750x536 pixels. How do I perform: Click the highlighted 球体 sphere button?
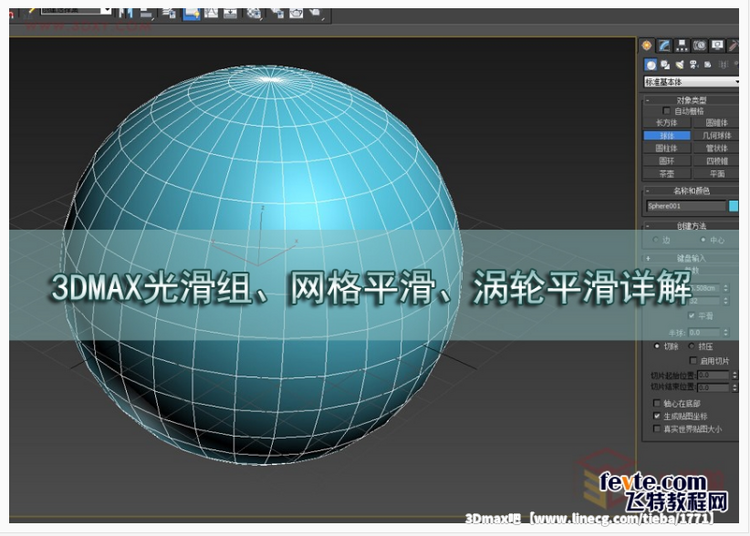coord(666,136)
